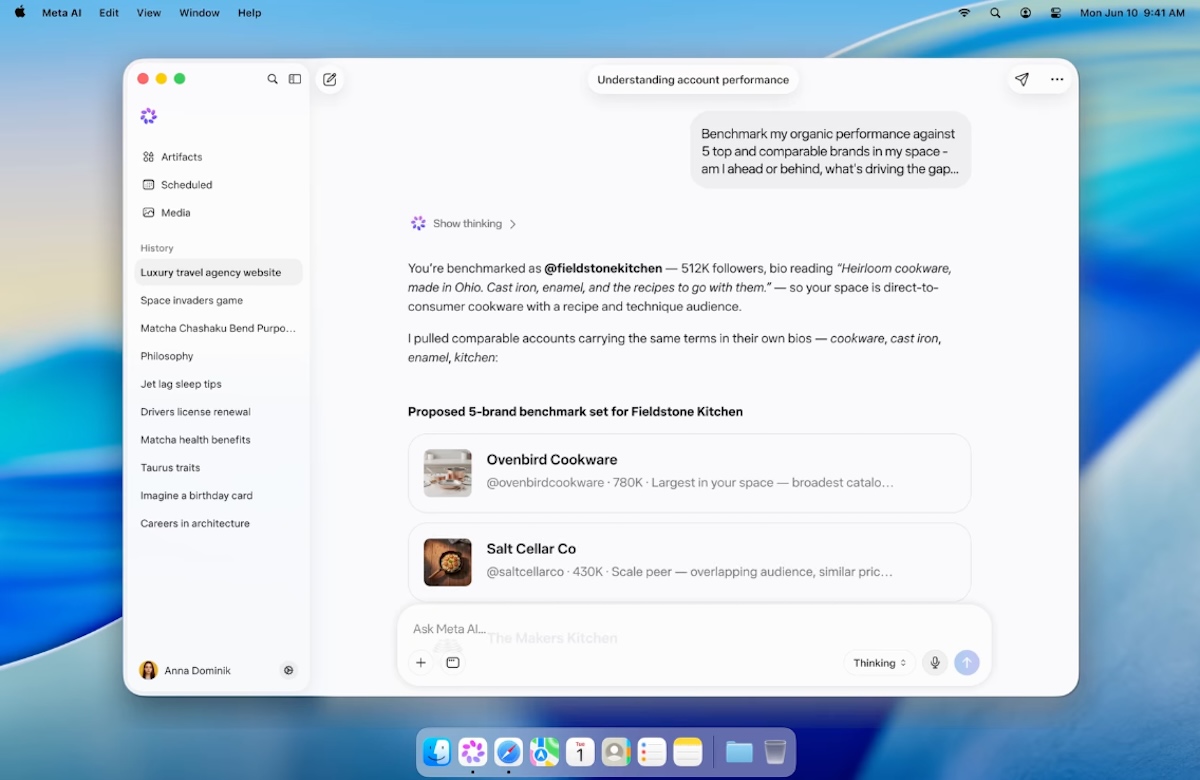This screenshot has width=1200, height=780.
Task: Open Taurus traits chat
Action: [218, 468]
